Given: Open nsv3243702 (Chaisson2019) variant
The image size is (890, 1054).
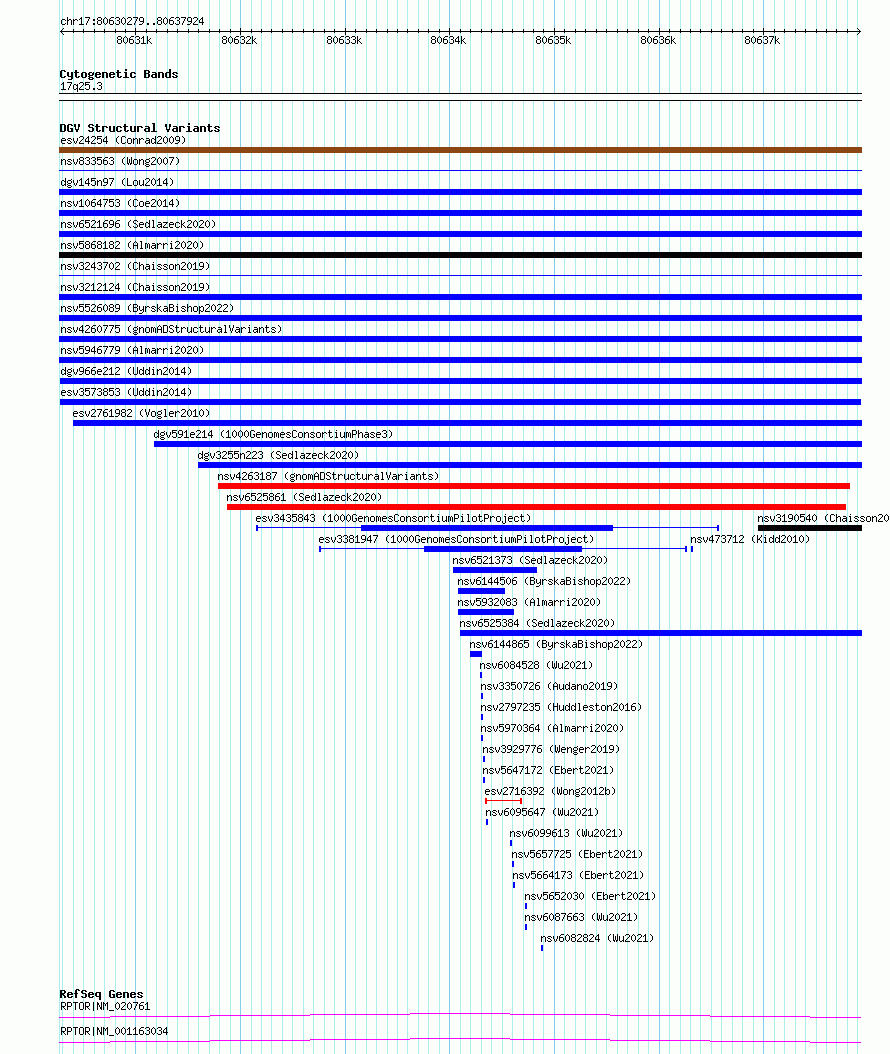Looking at the screenshot, I should [135, 266].
